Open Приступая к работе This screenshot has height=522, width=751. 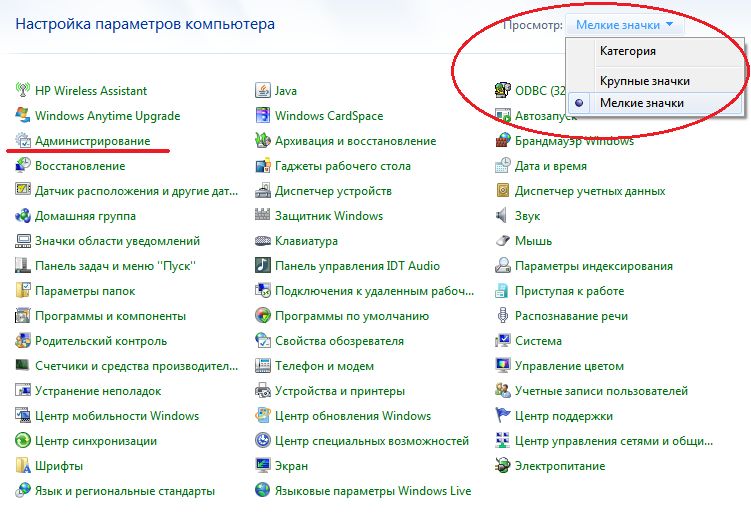[x=569, y=291]
